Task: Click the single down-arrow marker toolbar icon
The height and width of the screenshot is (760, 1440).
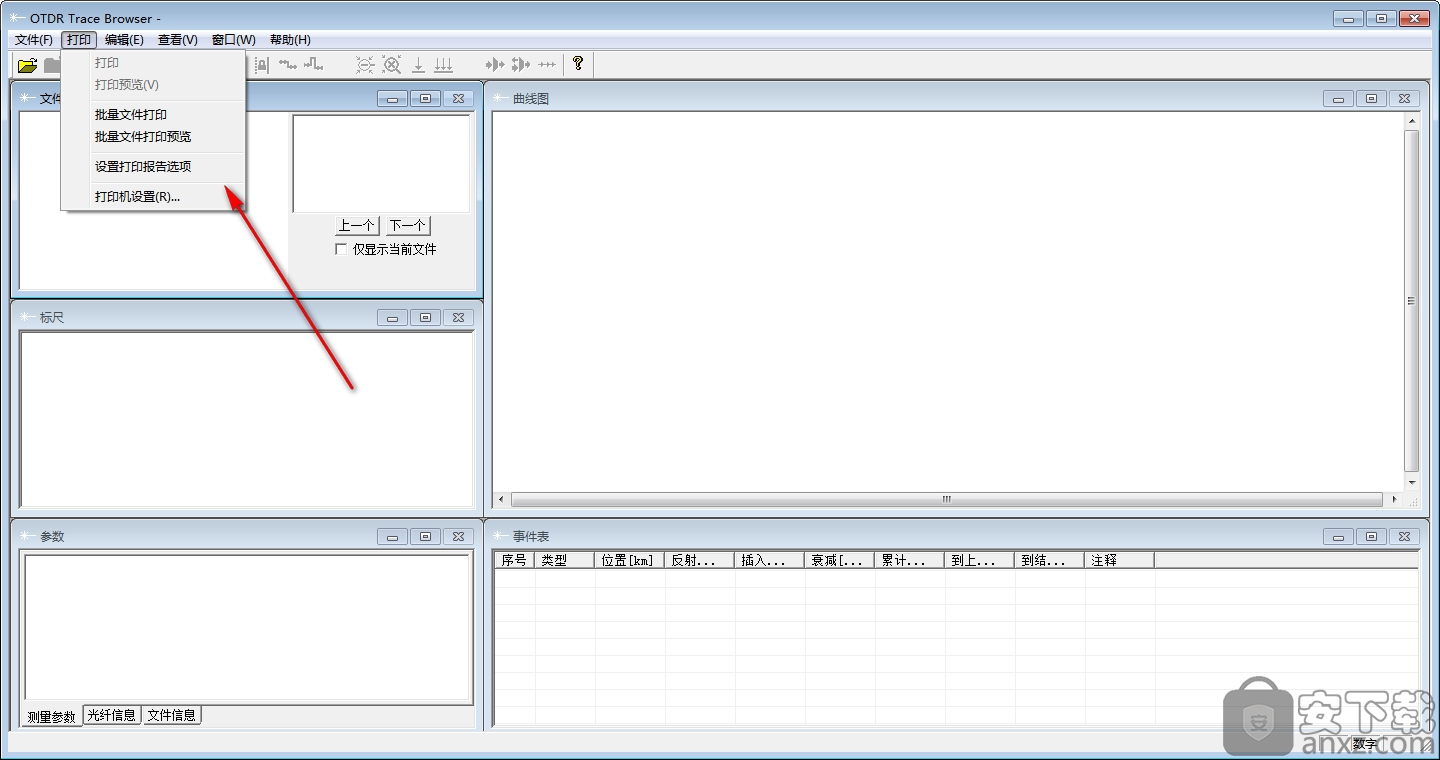Action: tap(419, 65)
